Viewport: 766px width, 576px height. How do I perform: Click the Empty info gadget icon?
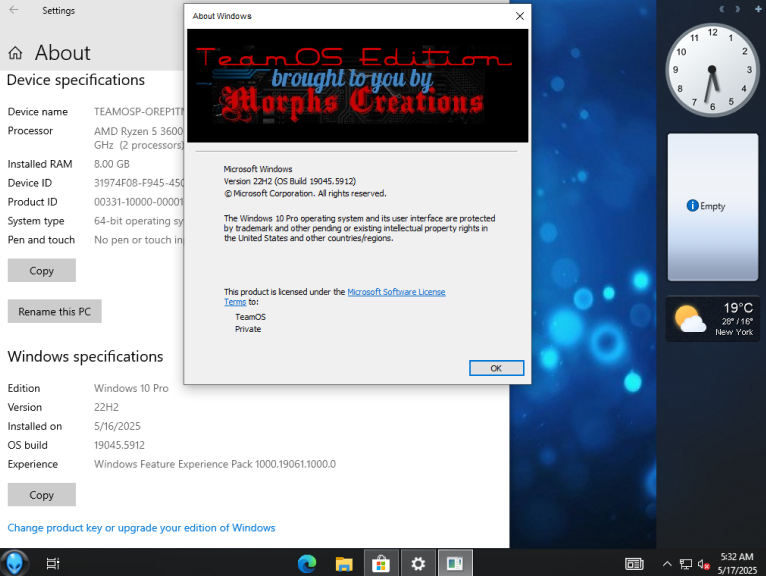pyautogui.click(x=692, y=206)
